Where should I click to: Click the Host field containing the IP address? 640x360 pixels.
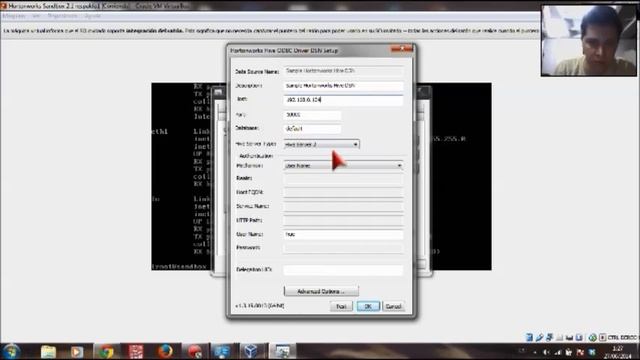click(343, 100)
